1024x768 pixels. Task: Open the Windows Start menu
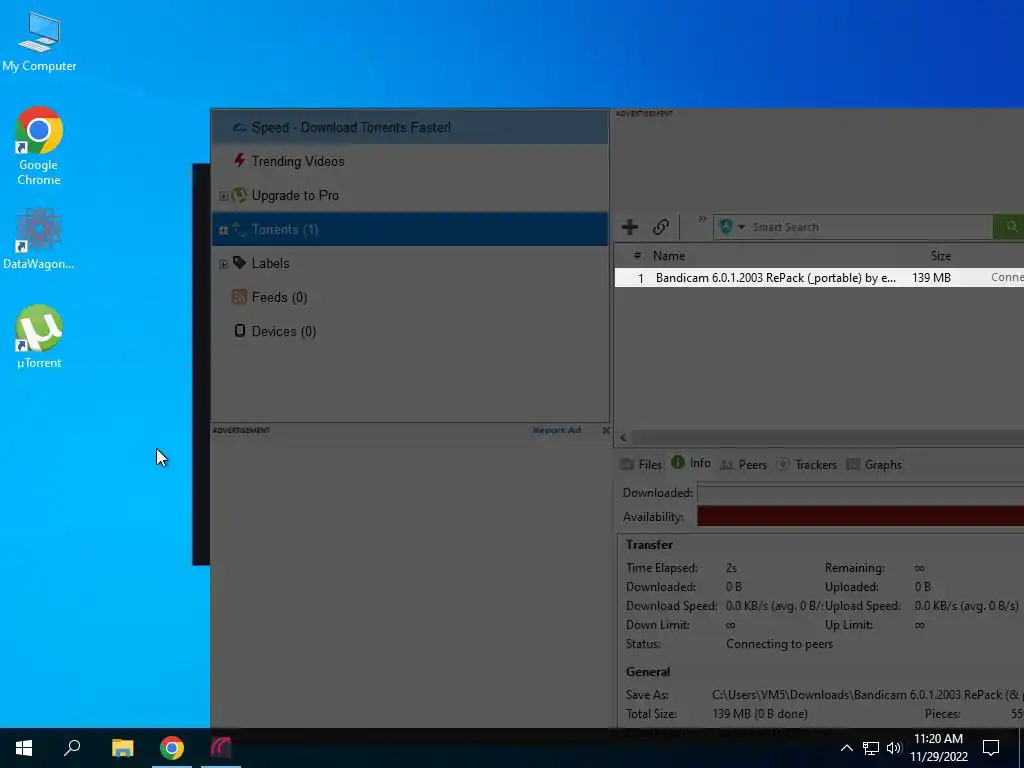(x=24, y=748)
